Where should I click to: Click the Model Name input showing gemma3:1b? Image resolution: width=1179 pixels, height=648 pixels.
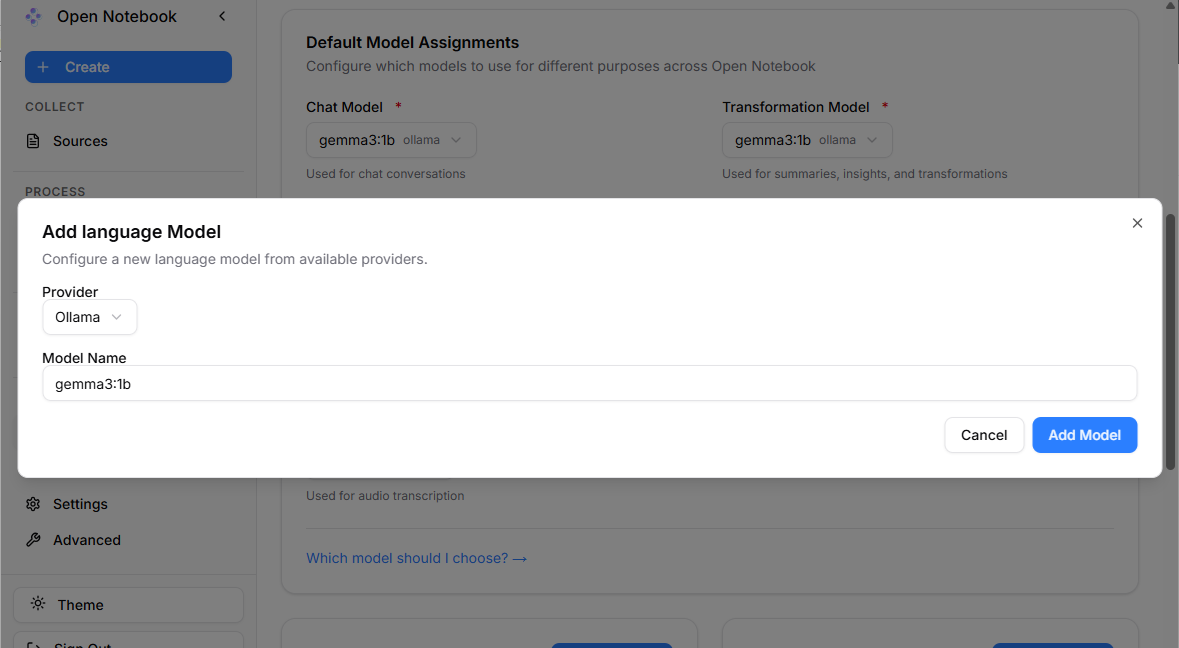[x=590, y=383]
